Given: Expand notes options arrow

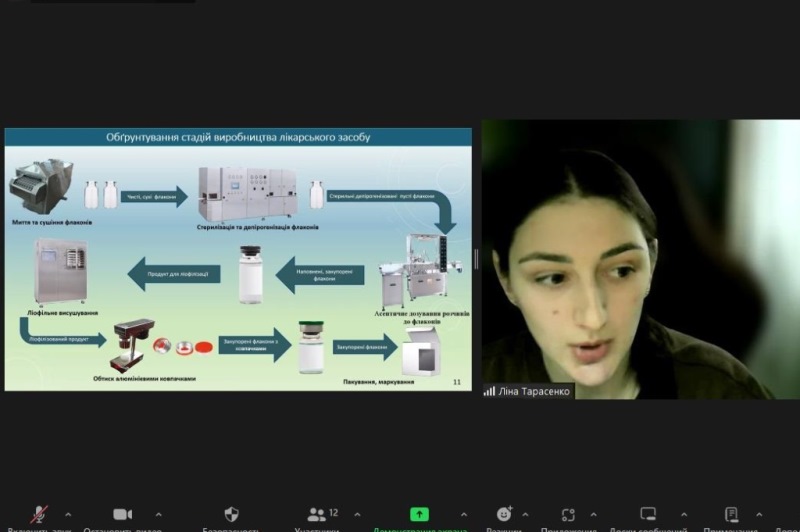Looking at the screenshot, I should [x=759, y=515].
